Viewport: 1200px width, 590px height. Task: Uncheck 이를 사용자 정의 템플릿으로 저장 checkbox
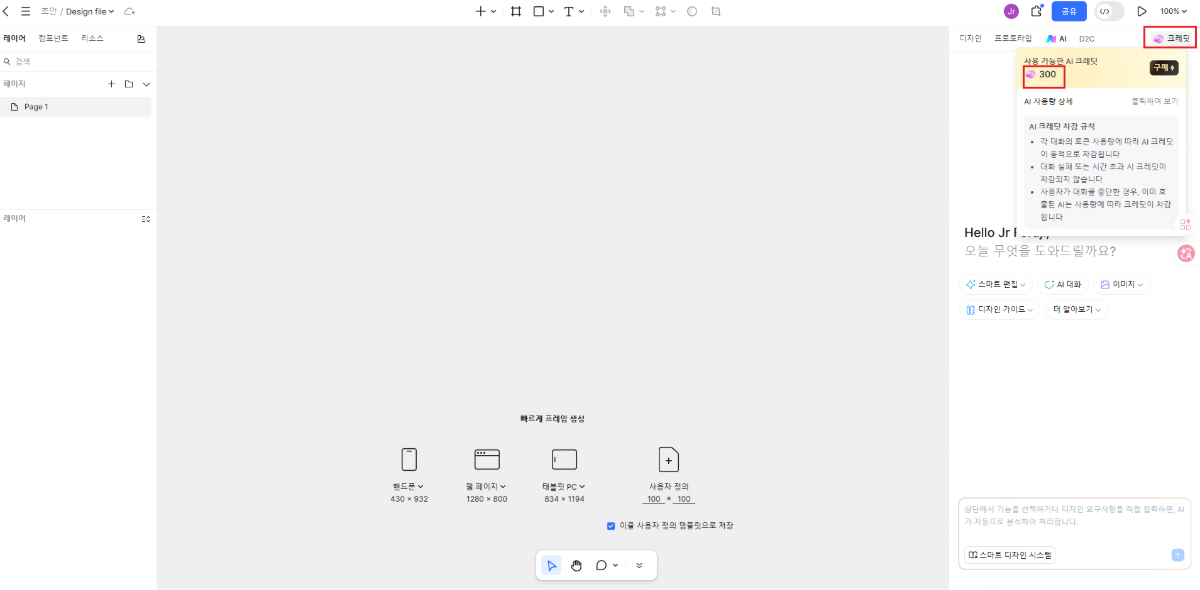click(611, 524)
